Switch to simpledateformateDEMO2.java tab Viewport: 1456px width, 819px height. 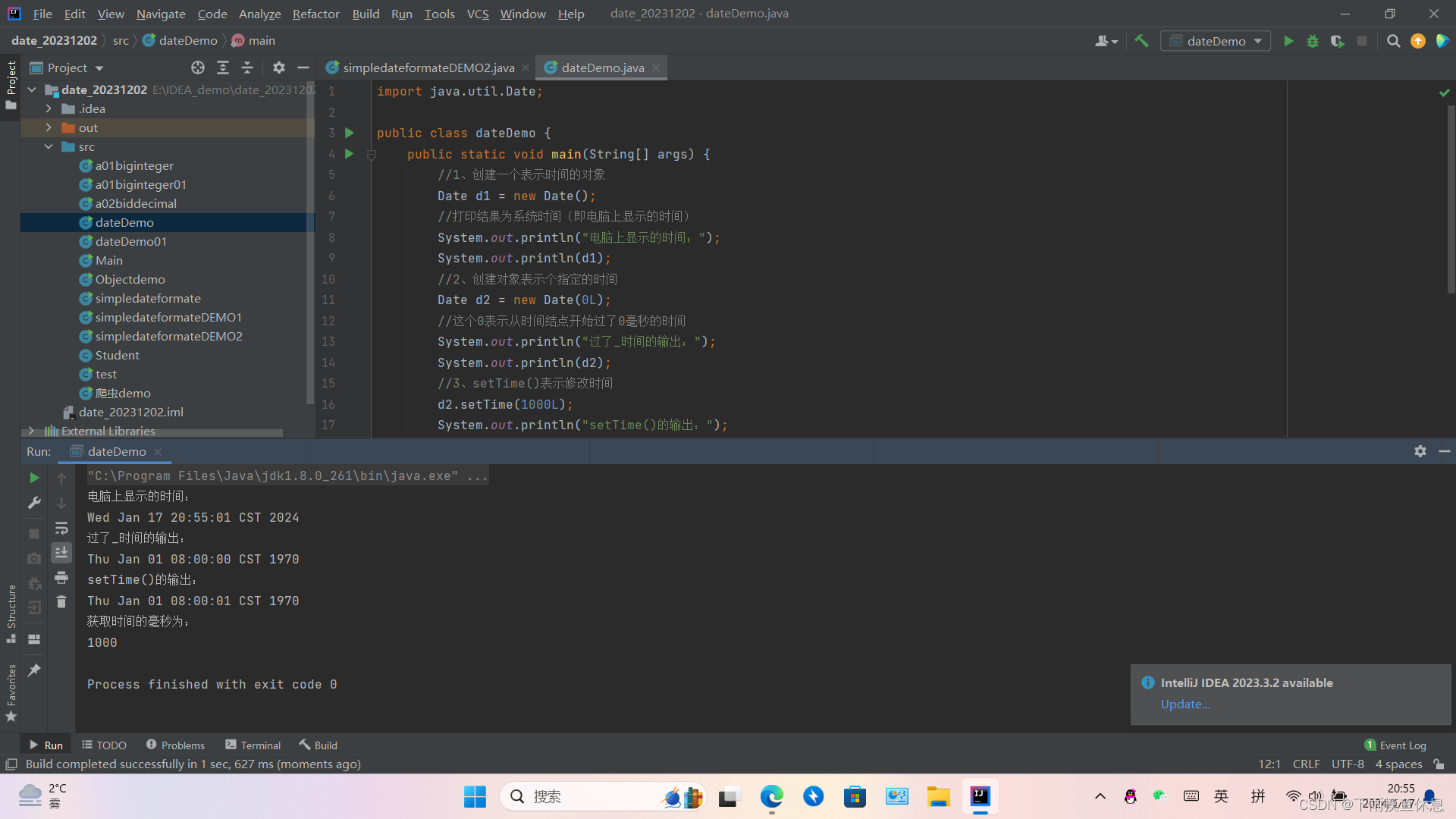[x=428, y=67]
